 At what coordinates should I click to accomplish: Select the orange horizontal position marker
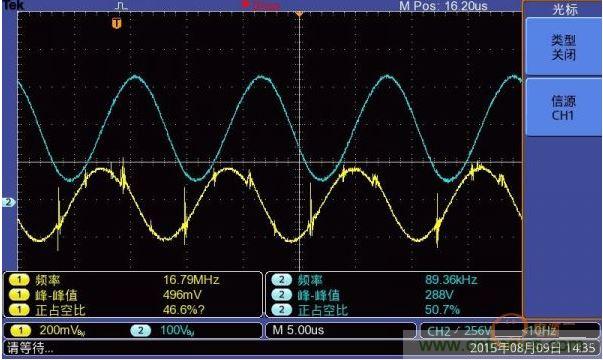[x=299, y=13]
